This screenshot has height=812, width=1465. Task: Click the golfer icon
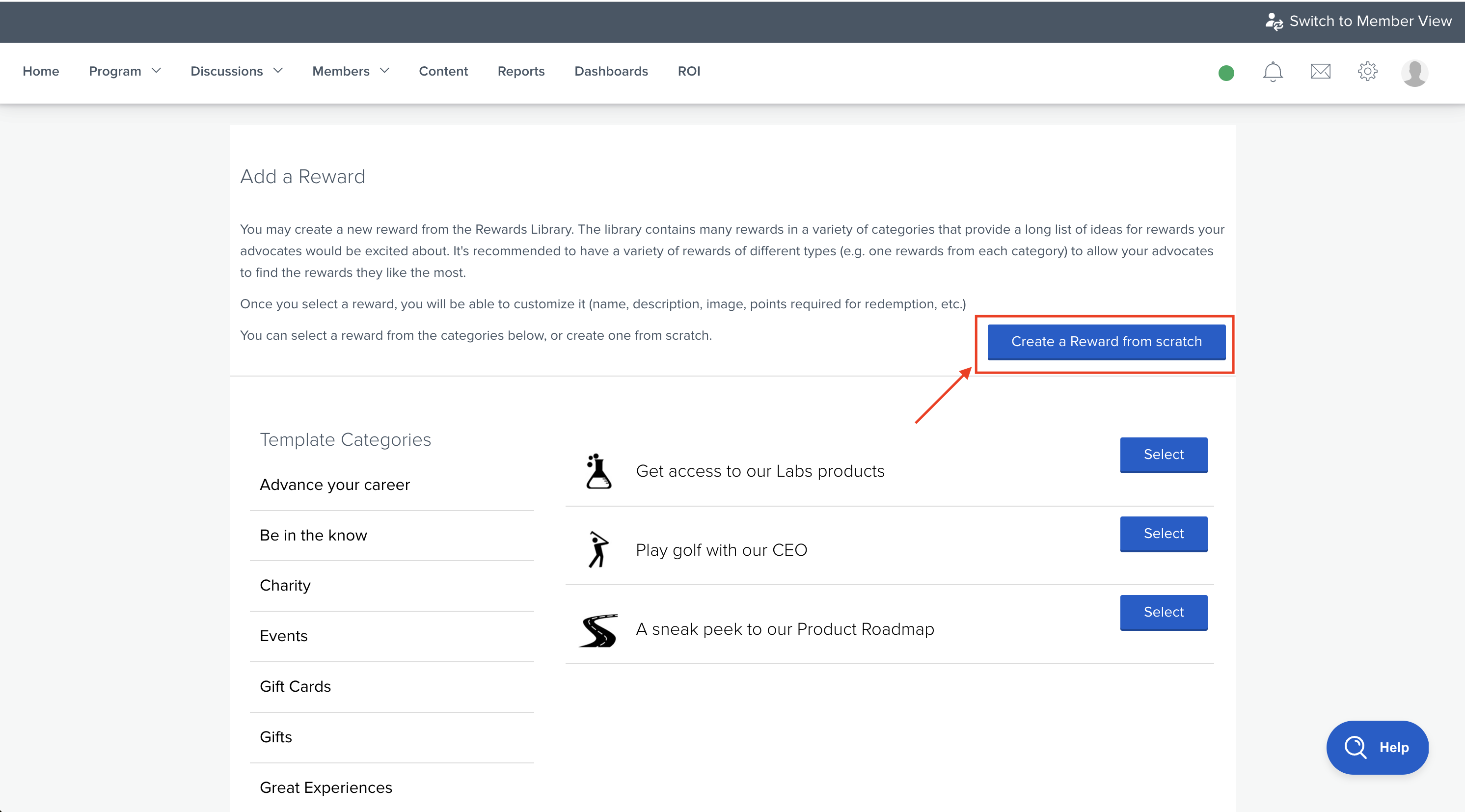click(x=598, y=549)
